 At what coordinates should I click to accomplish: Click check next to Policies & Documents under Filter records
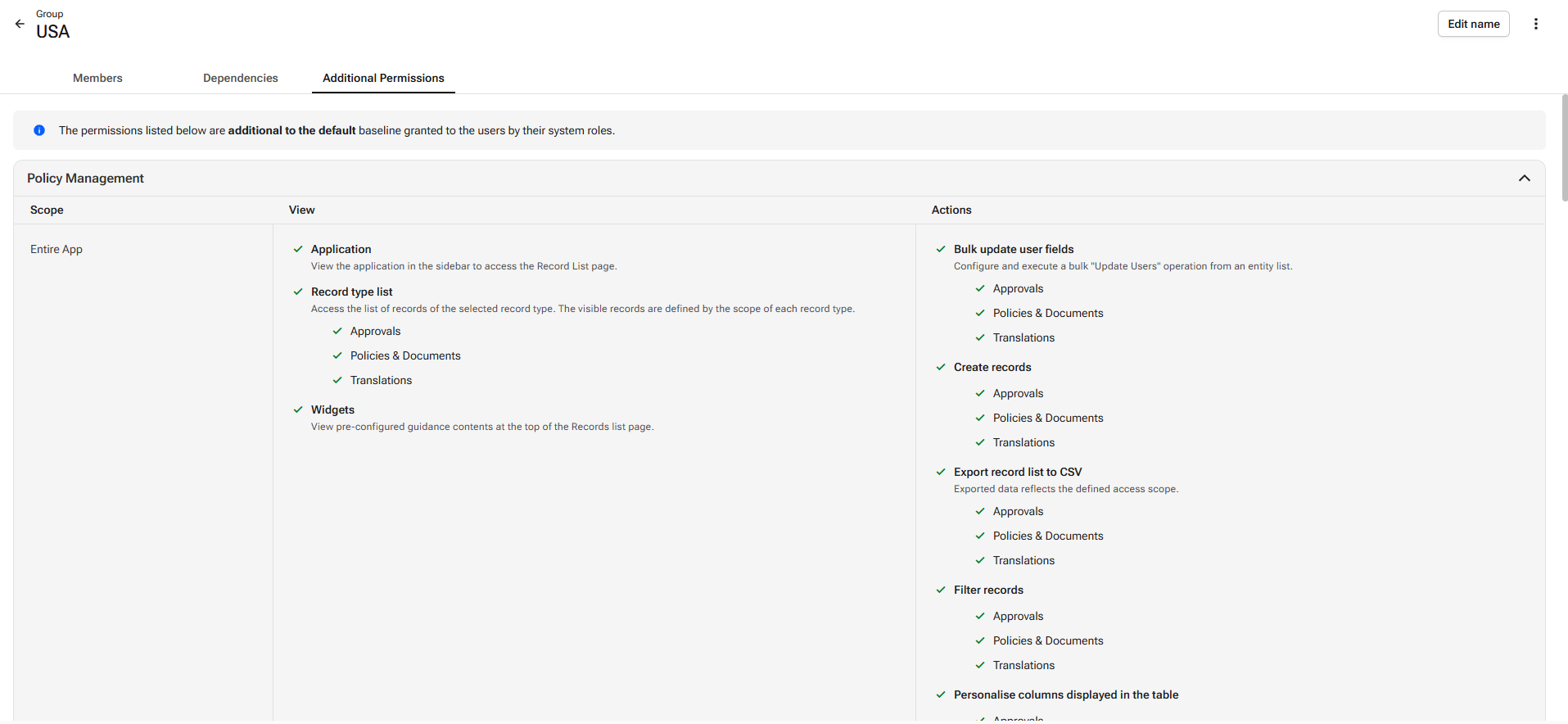(x=980, y=640)
